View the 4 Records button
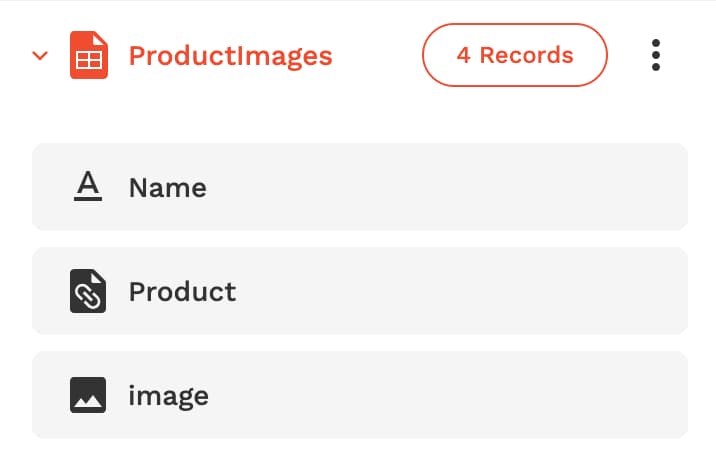This screenshot has width=716, height=472. [x=515, y=55]
